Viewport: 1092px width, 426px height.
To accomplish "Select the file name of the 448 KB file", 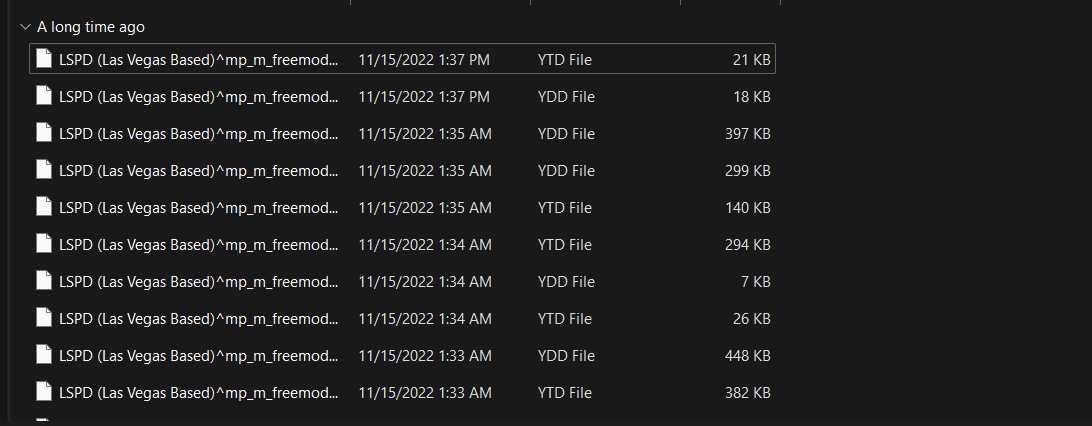I will [x=198, y=356].
